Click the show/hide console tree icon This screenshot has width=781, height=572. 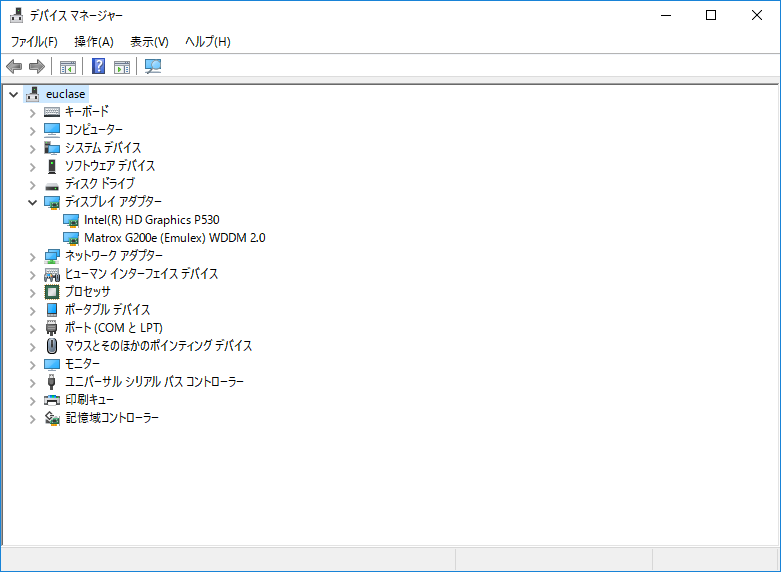pos(68,67)
